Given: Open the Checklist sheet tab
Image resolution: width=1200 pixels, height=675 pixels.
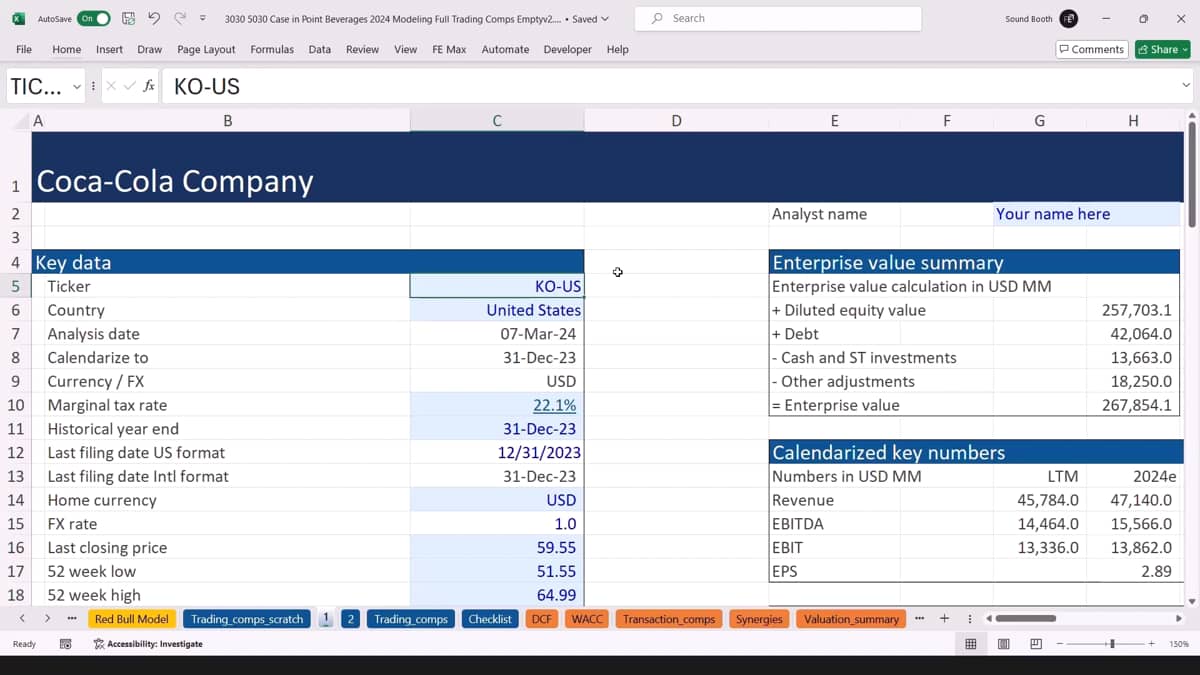Looking at the screenshot, I should click(x=490, y=619).
